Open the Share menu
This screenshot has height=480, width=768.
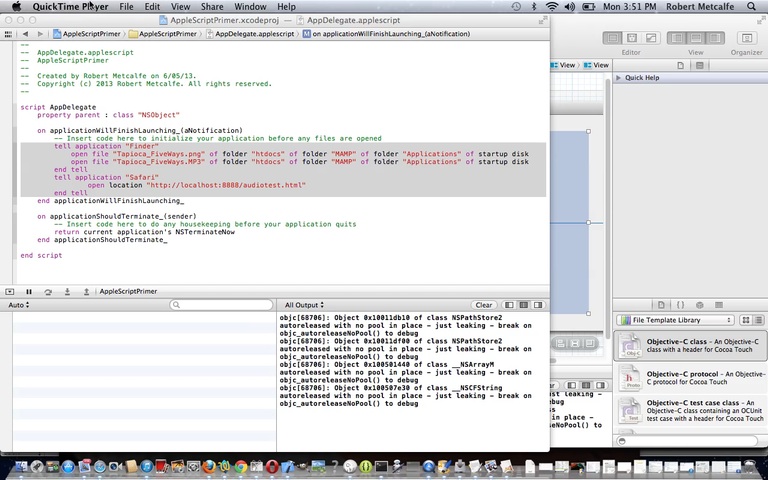click(x=213, y=6)
